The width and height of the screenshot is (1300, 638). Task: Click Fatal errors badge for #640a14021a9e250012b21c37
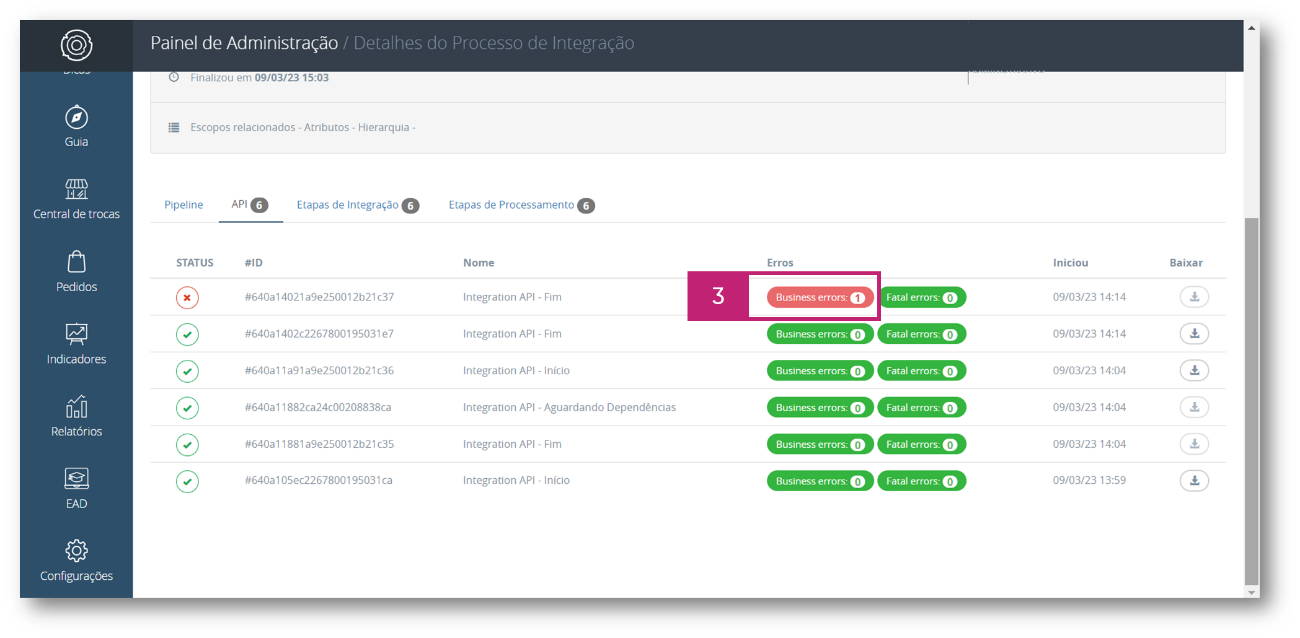point(922,297)
